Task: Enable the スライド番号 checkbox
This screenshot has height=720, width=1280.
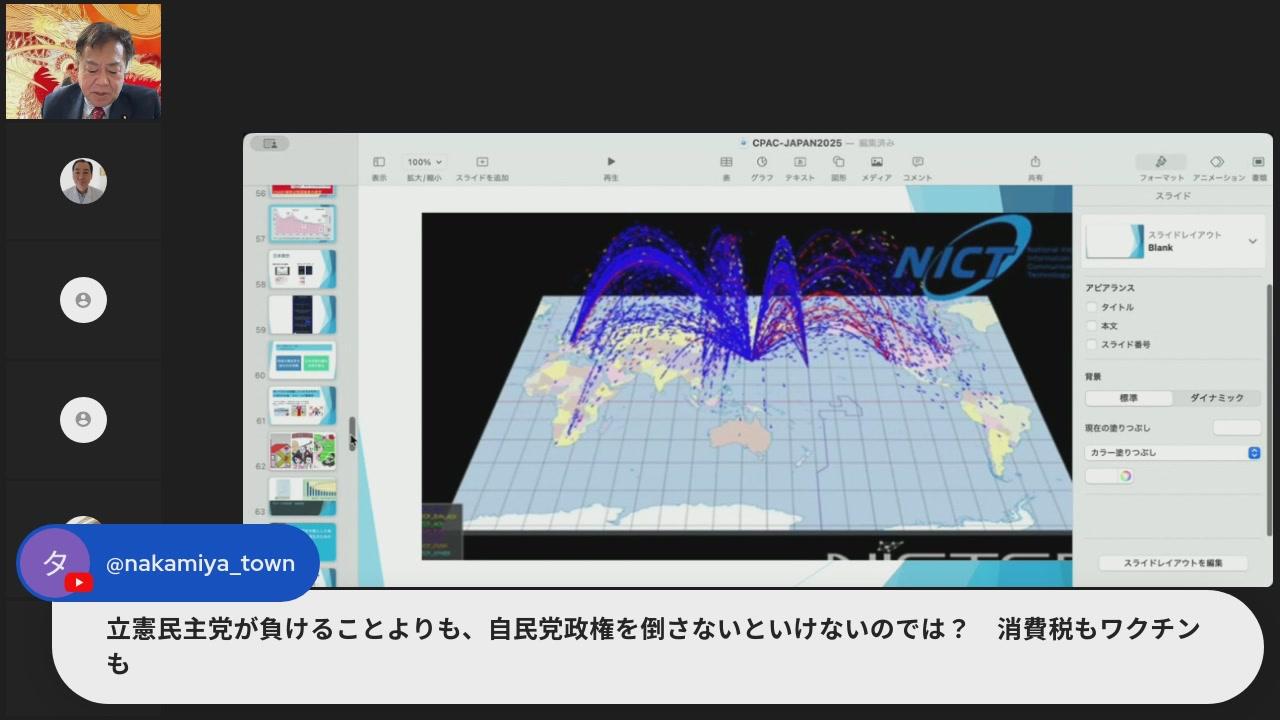Action: click(1092, 344)
